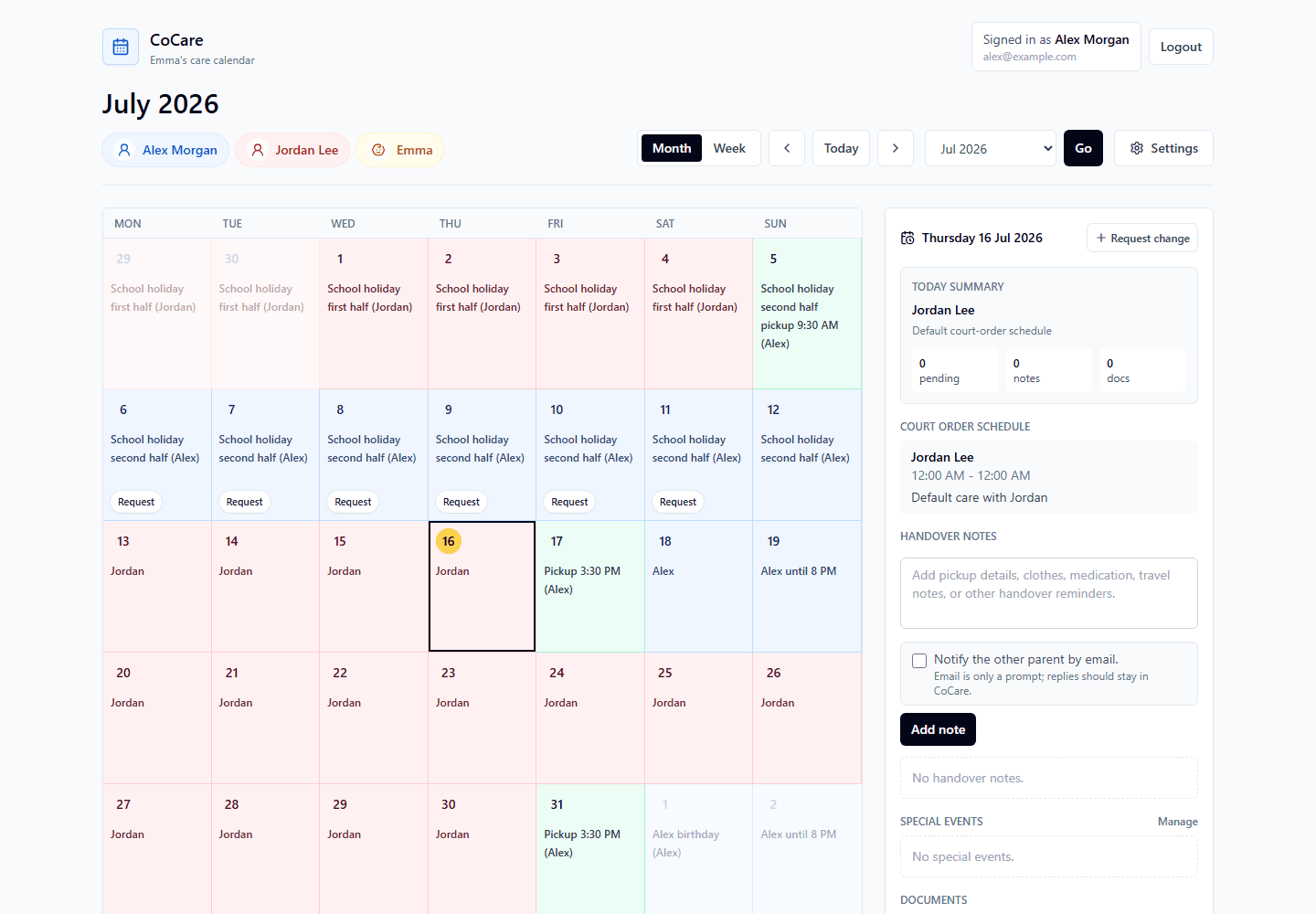The image size is (1316, 914).
Task: Select July 13 Jordan day cell
Action: click(157, 586)
